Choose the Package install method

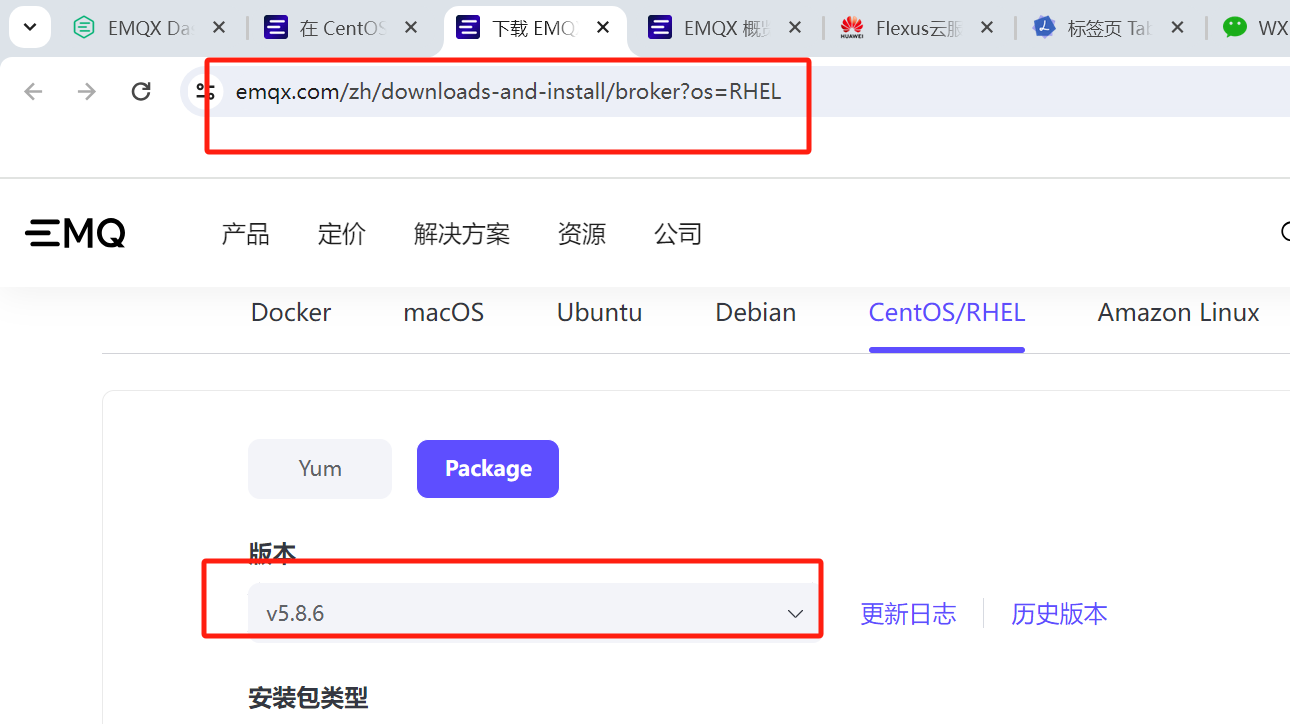pos(488,469)
